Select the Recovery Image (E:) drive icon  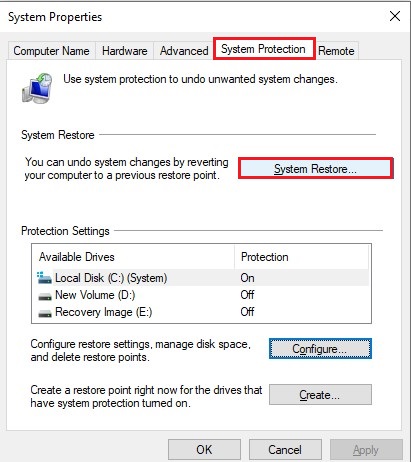coord(45,313)
